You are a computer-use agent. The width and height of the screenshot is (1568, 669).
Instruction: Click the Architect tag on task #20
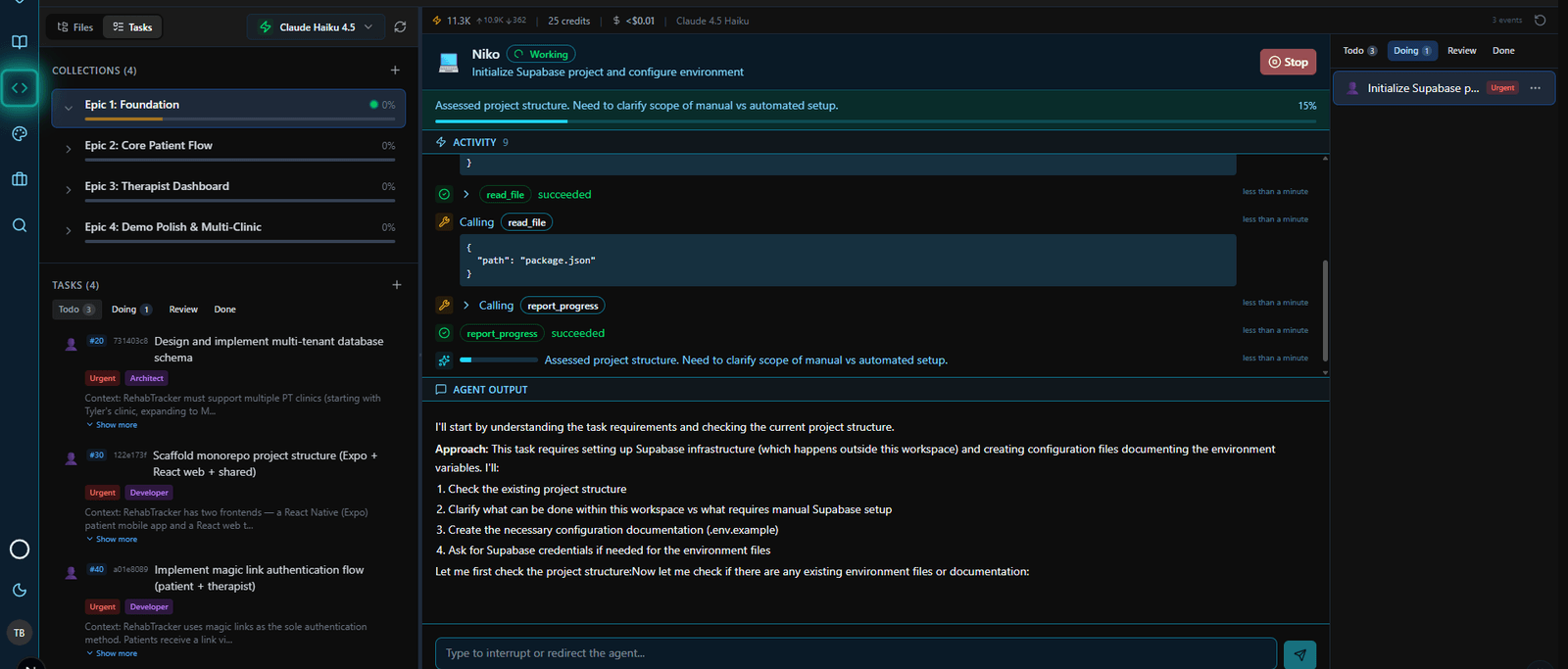coord(147,378)
